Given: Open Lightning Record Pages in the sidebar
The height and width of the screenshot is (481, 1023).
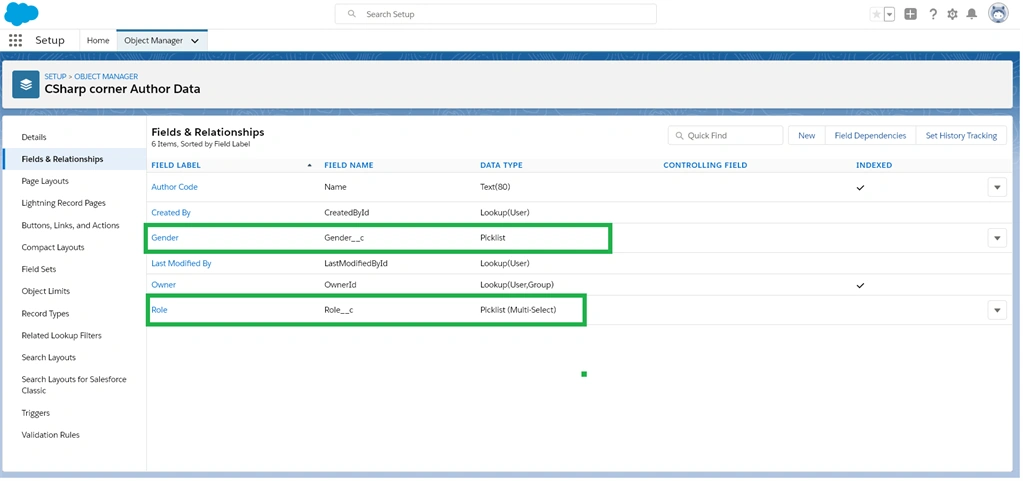Looking at the screenshot, I should (x=63, y=203).
